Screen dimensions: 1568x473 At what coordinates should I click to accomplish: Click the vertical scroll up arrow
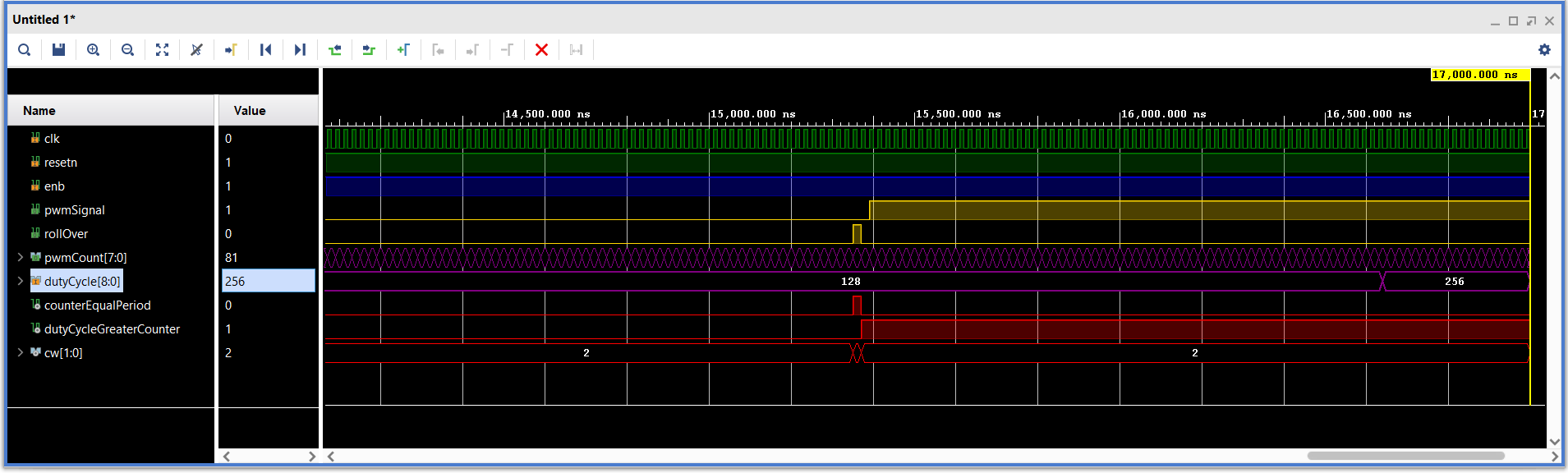1554,76
